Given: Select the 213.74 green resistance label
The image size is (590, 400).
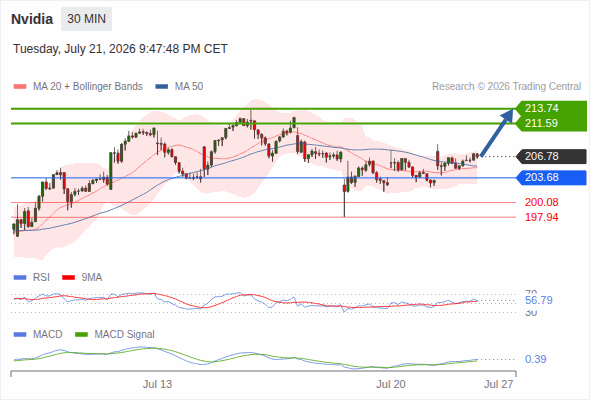Looking at the screenshot, I should 552,108.
